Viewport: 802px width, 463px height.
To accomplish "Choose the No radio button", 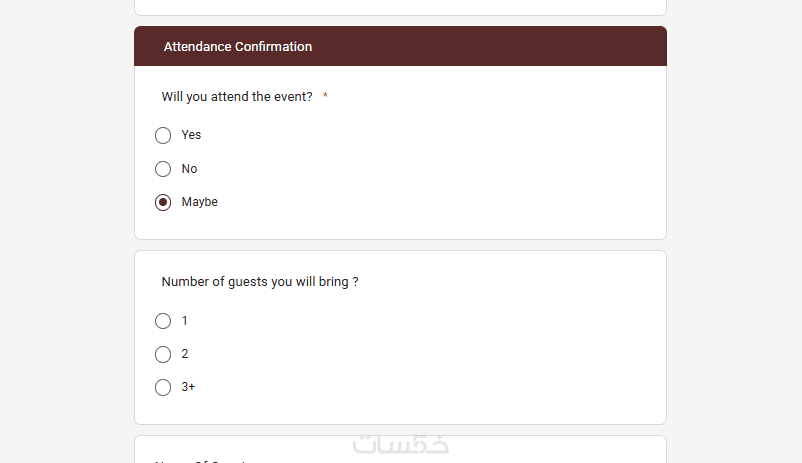I will coord(163,169).
